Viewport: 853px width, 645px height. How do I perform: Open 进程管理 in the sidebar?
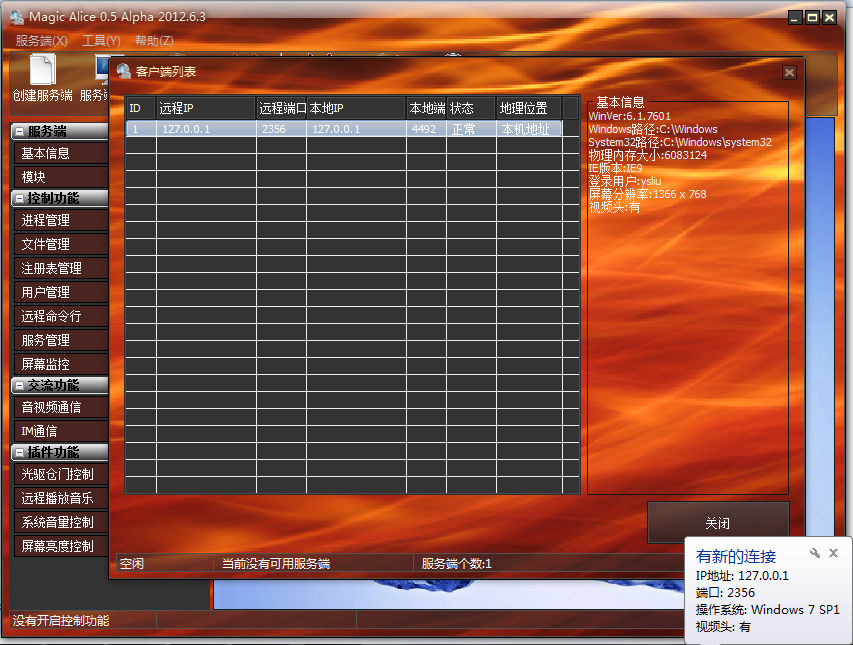coord(61,220)
